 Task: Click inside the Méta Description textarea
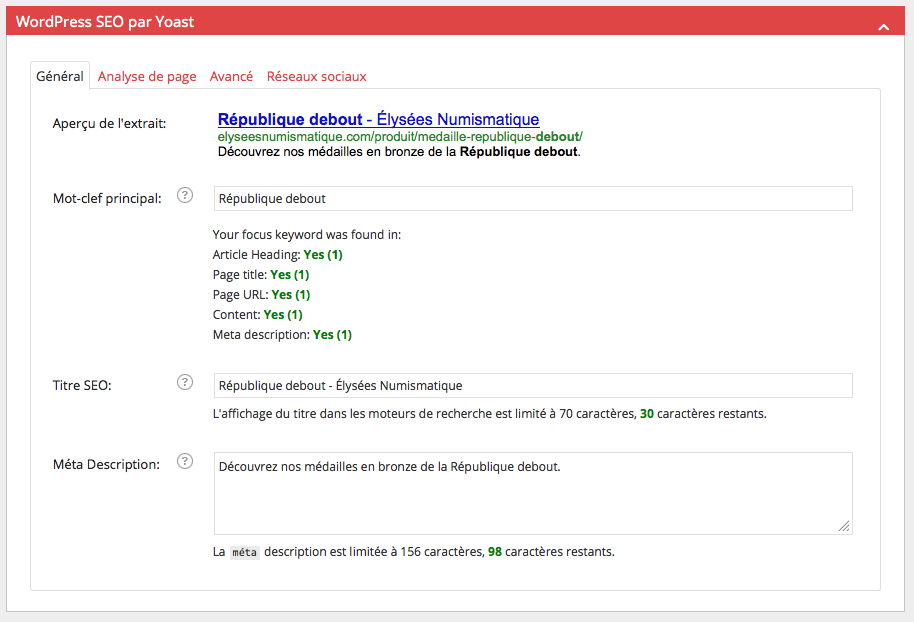(533, 493)
